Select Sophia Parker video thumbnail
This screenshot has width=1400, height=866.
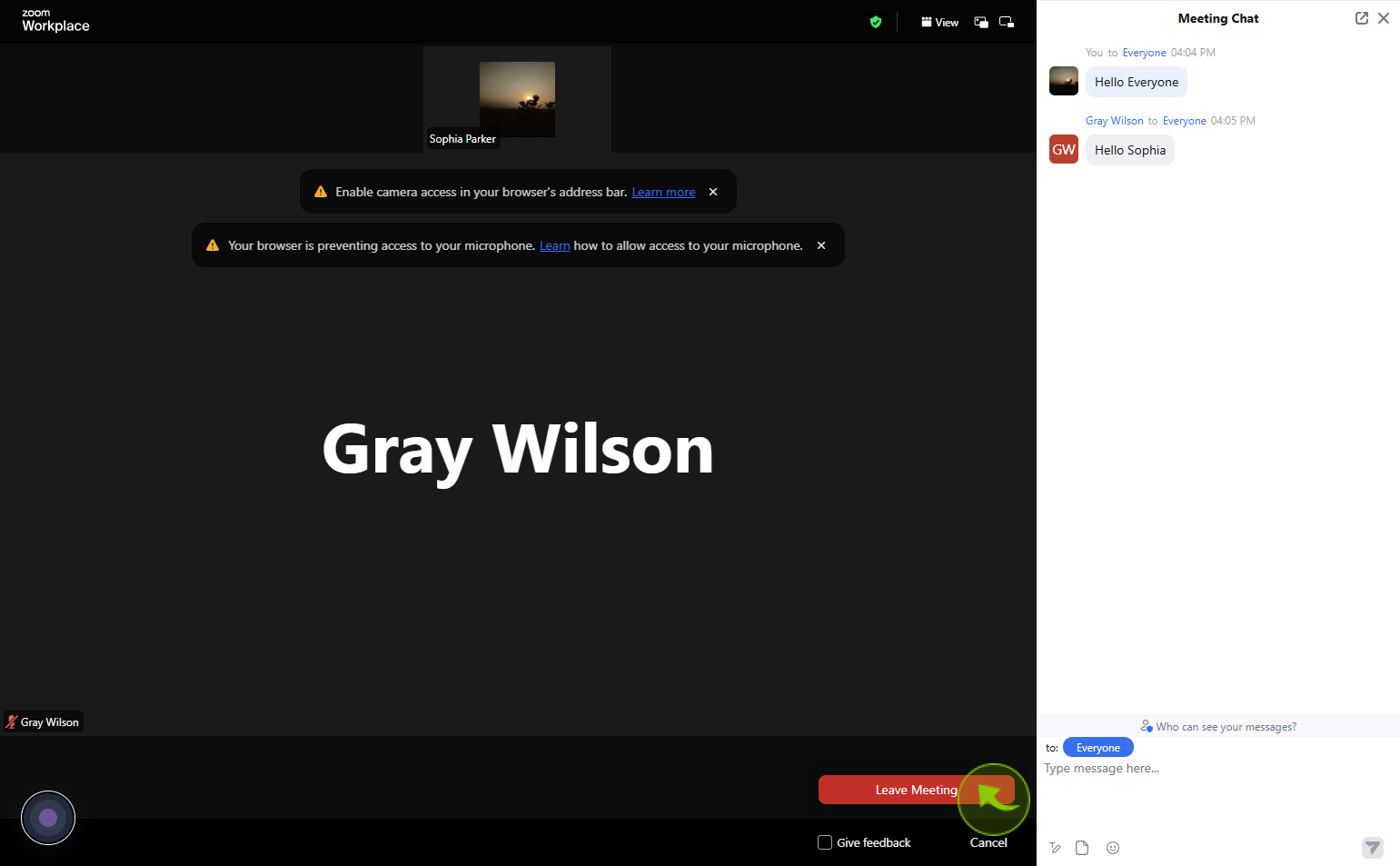pos(517,99)
